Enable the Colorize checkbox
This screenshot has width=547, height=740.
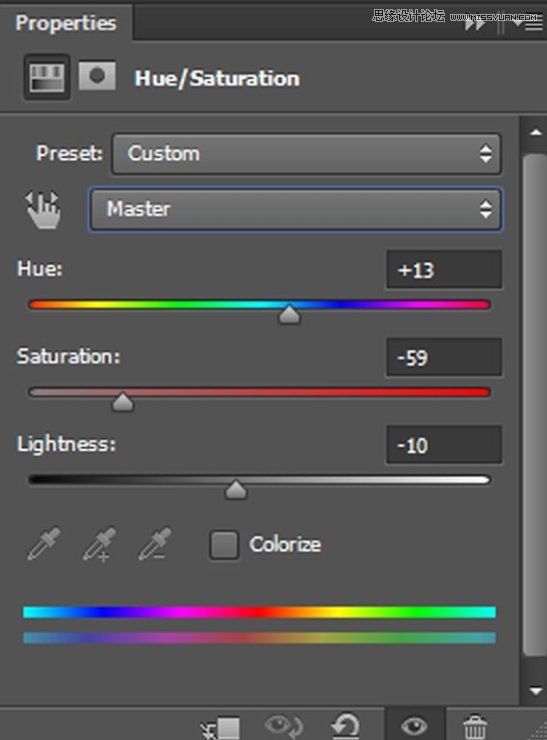pyautogui.click(x=224, y=545)
